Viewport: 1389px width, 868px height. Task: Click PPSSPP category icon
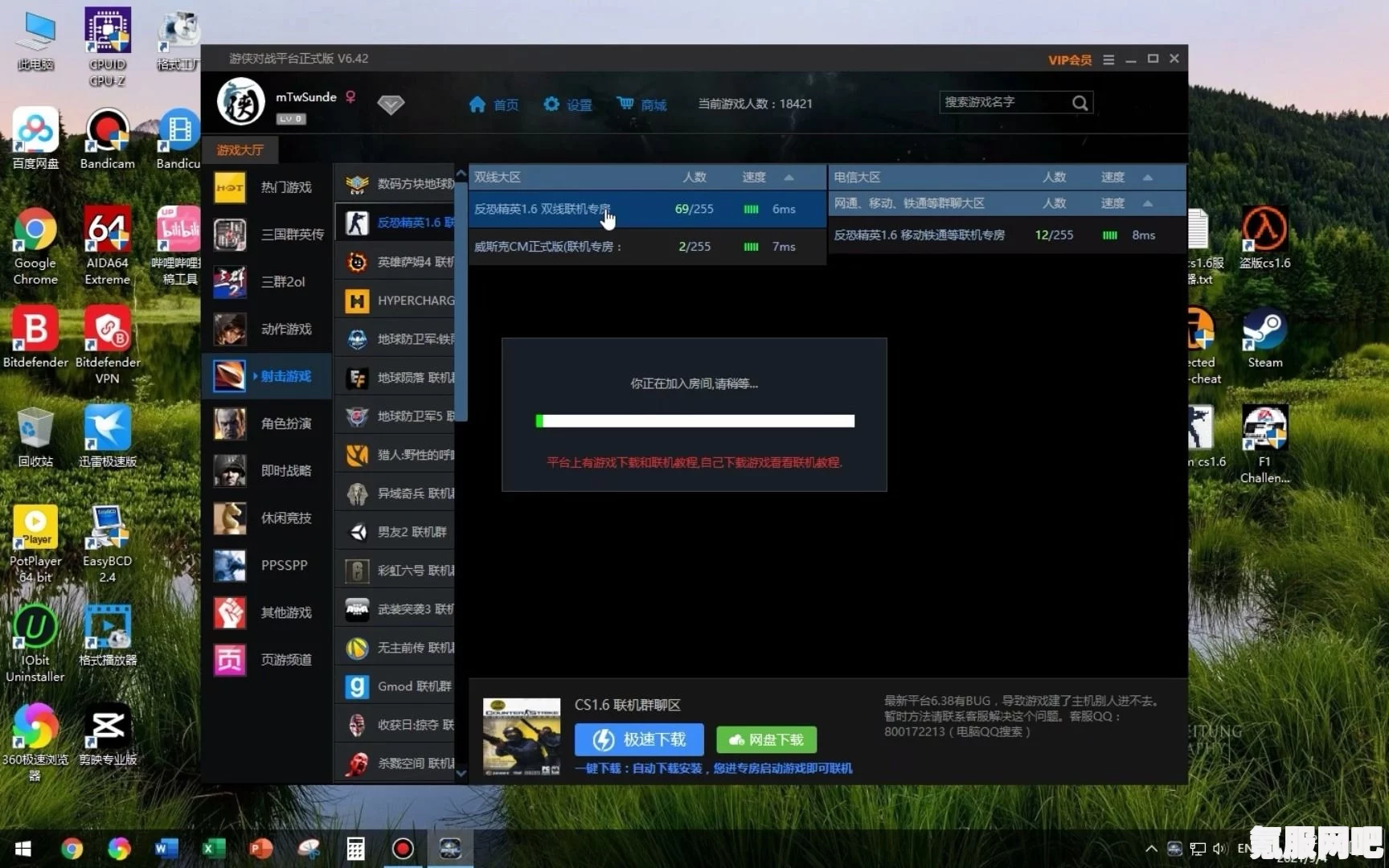(230, 566)
